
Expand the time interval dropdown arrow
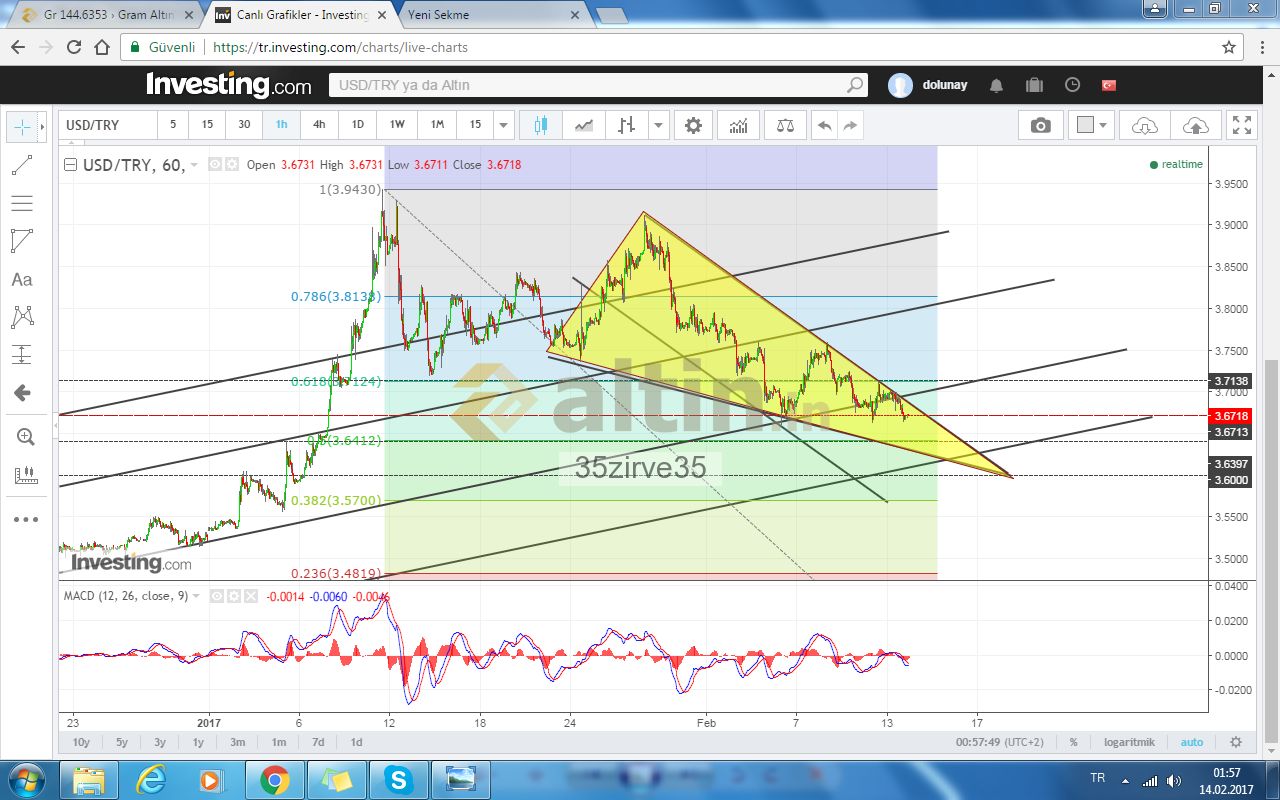(x=504, y=125)
